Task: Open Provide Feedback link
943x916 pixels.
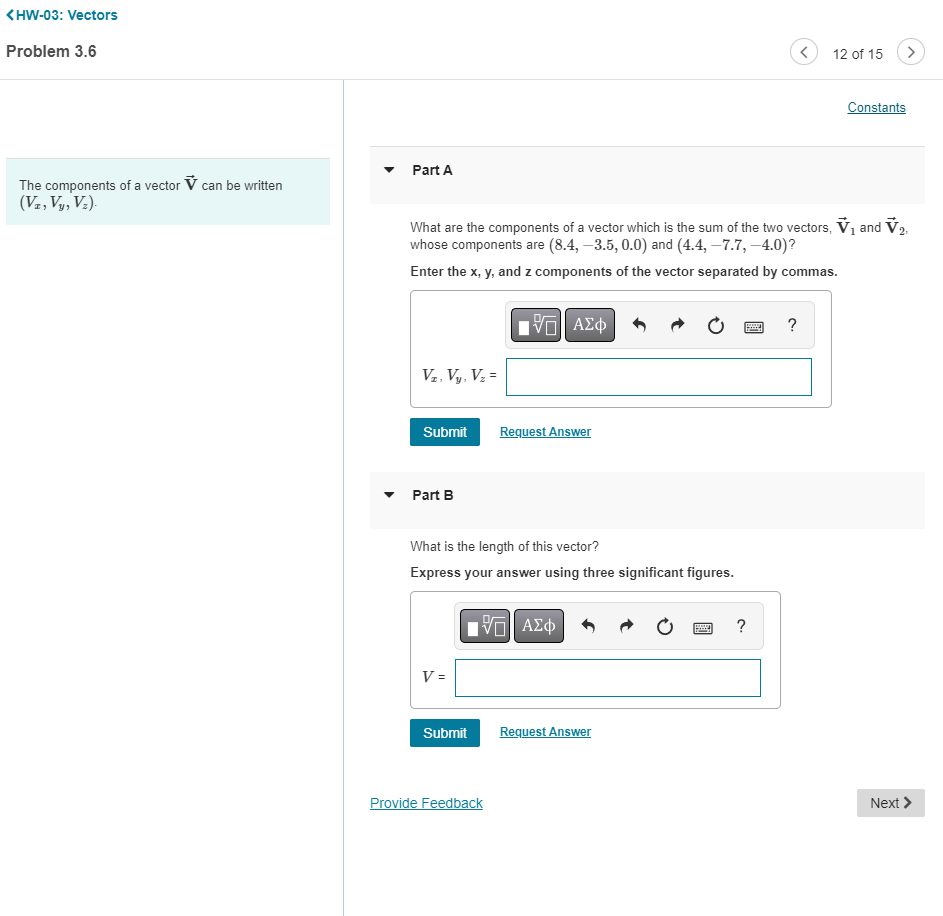Action: click(x=426, y=803)
